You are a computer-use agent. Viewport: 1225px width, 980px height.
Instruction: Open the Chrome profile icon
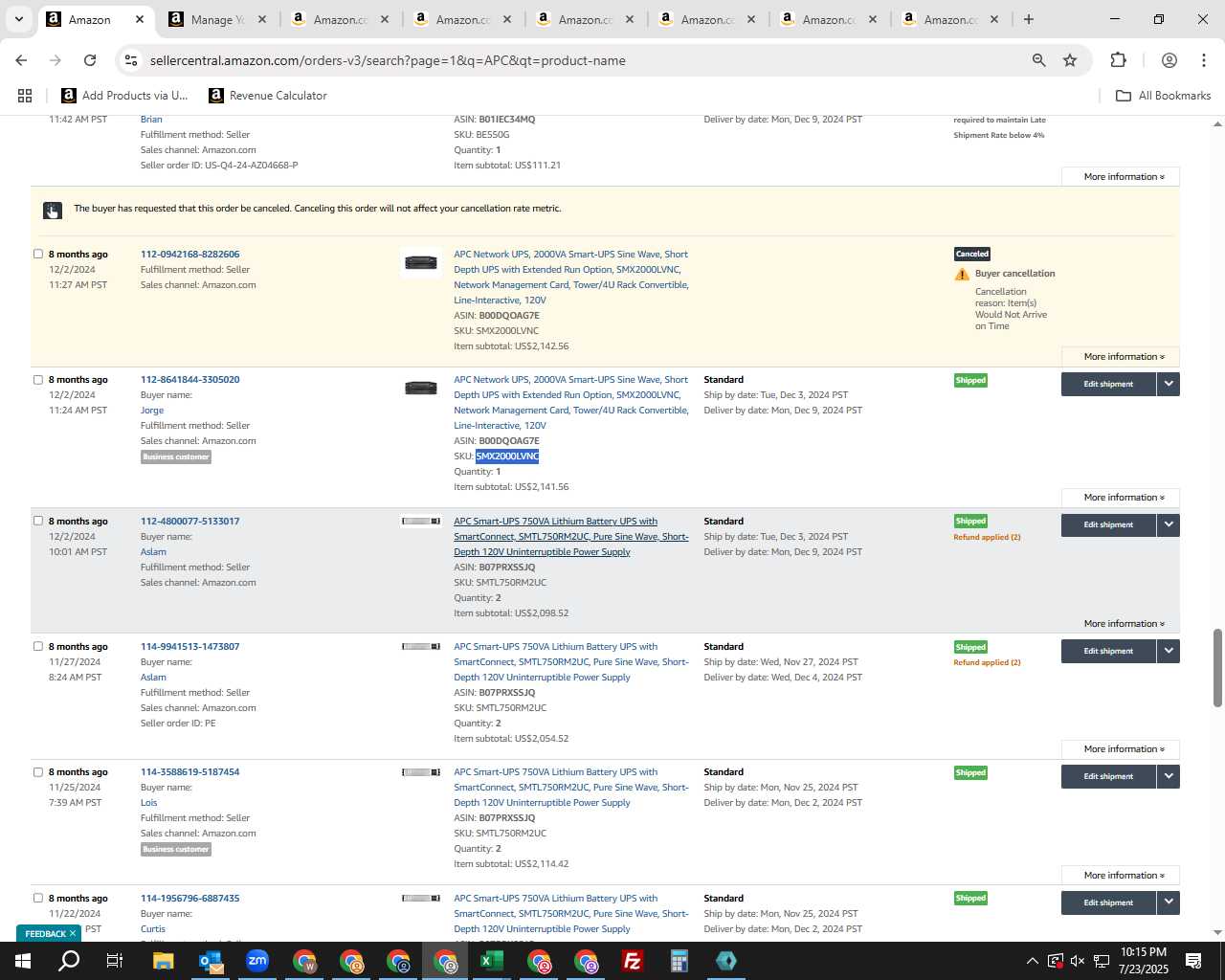1169,60
